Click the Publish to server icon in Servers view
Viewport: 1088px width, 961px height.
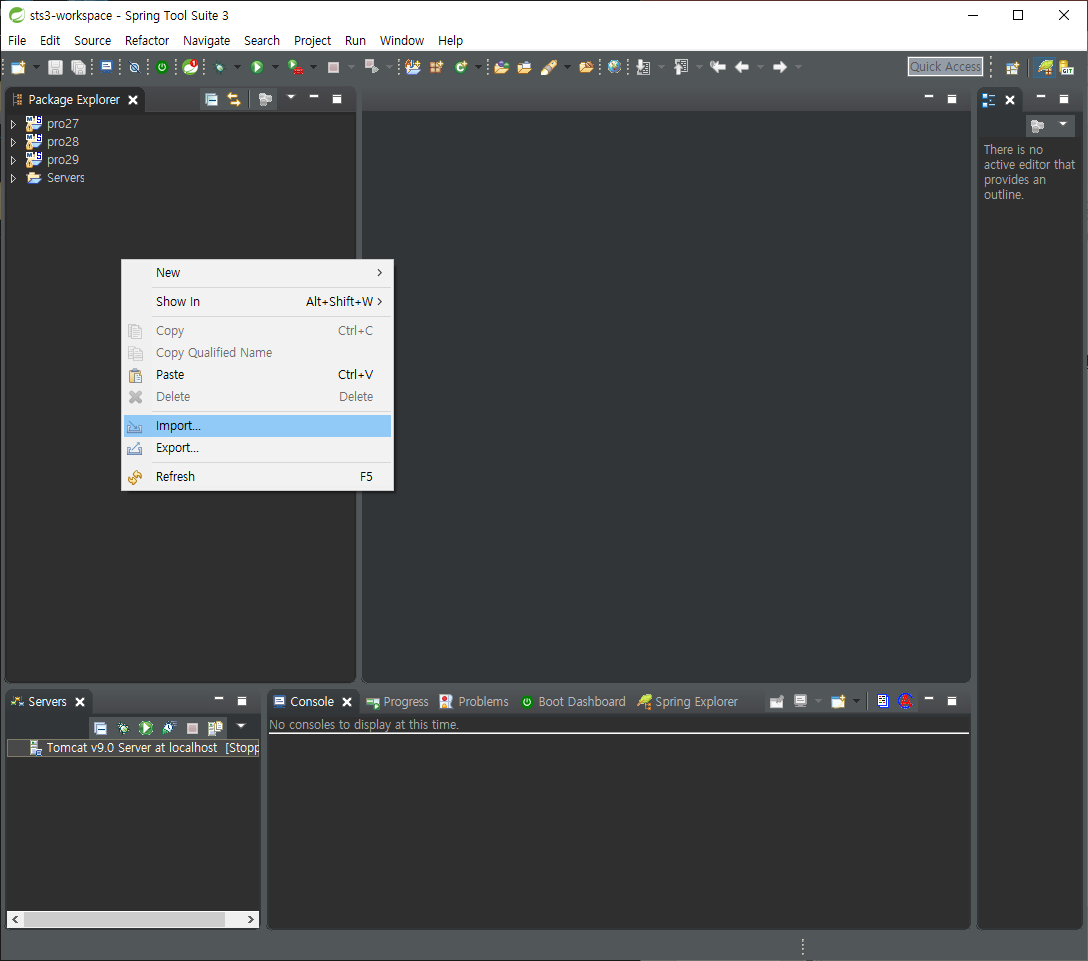tap(215, 728)
